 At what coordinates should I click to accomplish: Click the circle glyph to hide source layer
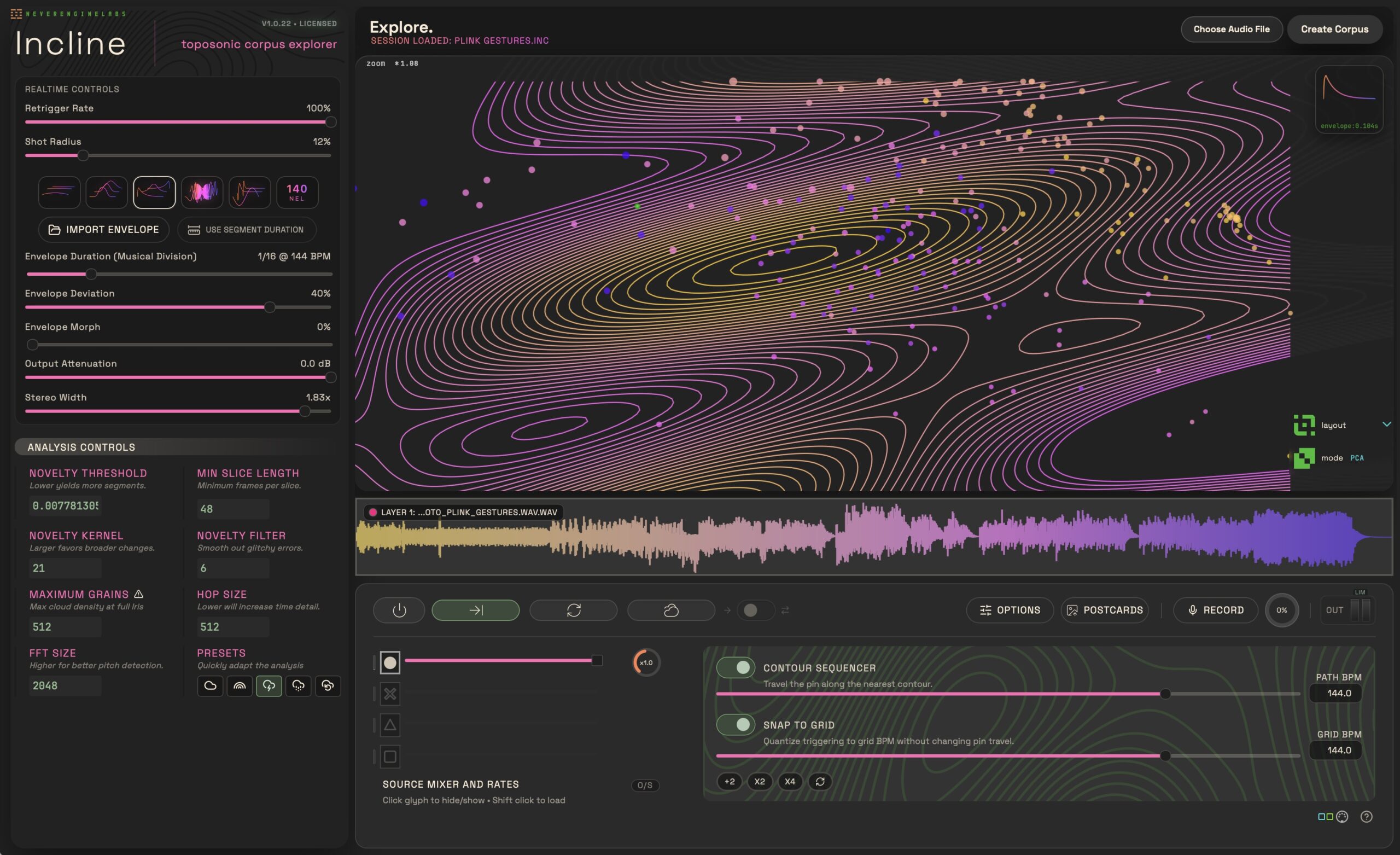(390, 662)
